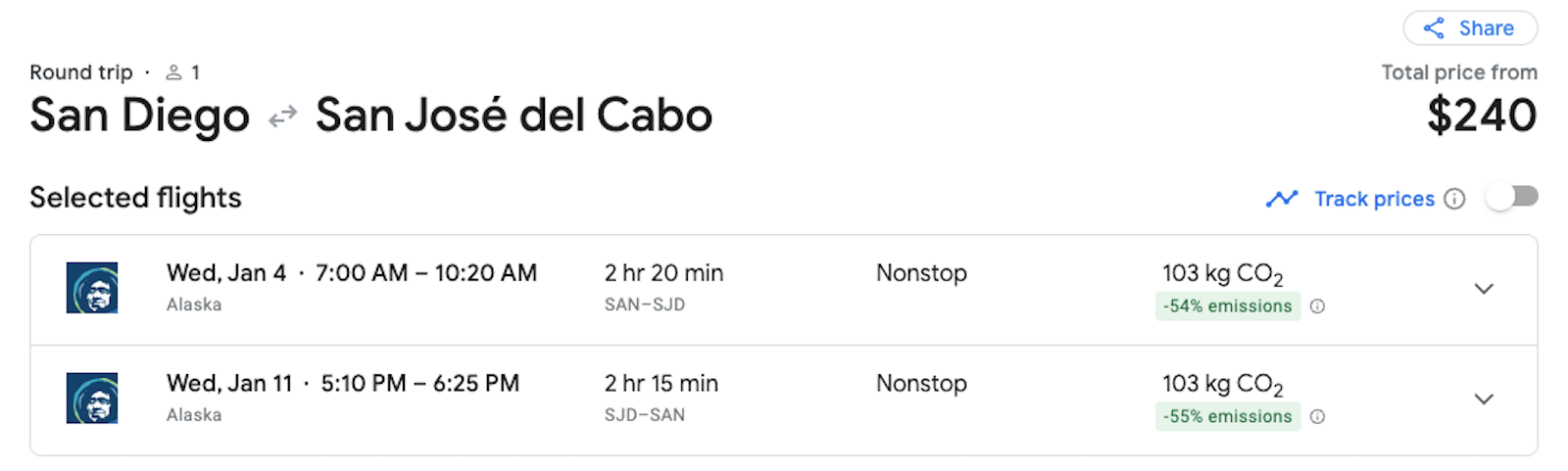Click the Alaska logo on Jan 4 flight
The image size is (1568, 471).
tap(92, 288)
